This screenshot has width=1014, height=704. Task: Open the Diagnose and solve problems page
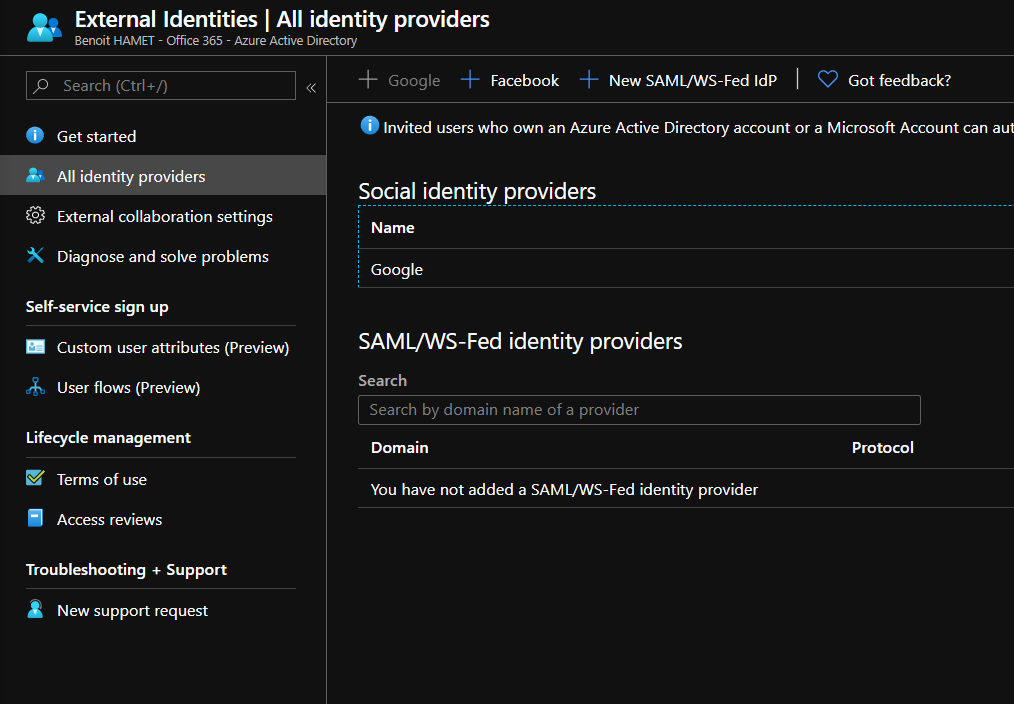point(162,256)
